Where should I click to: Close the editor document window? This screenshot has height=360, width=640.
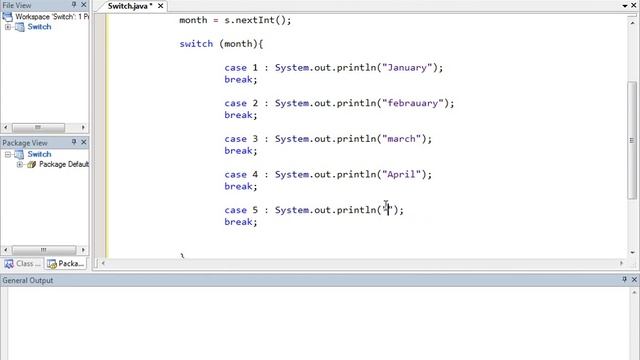tap(634, 5)
